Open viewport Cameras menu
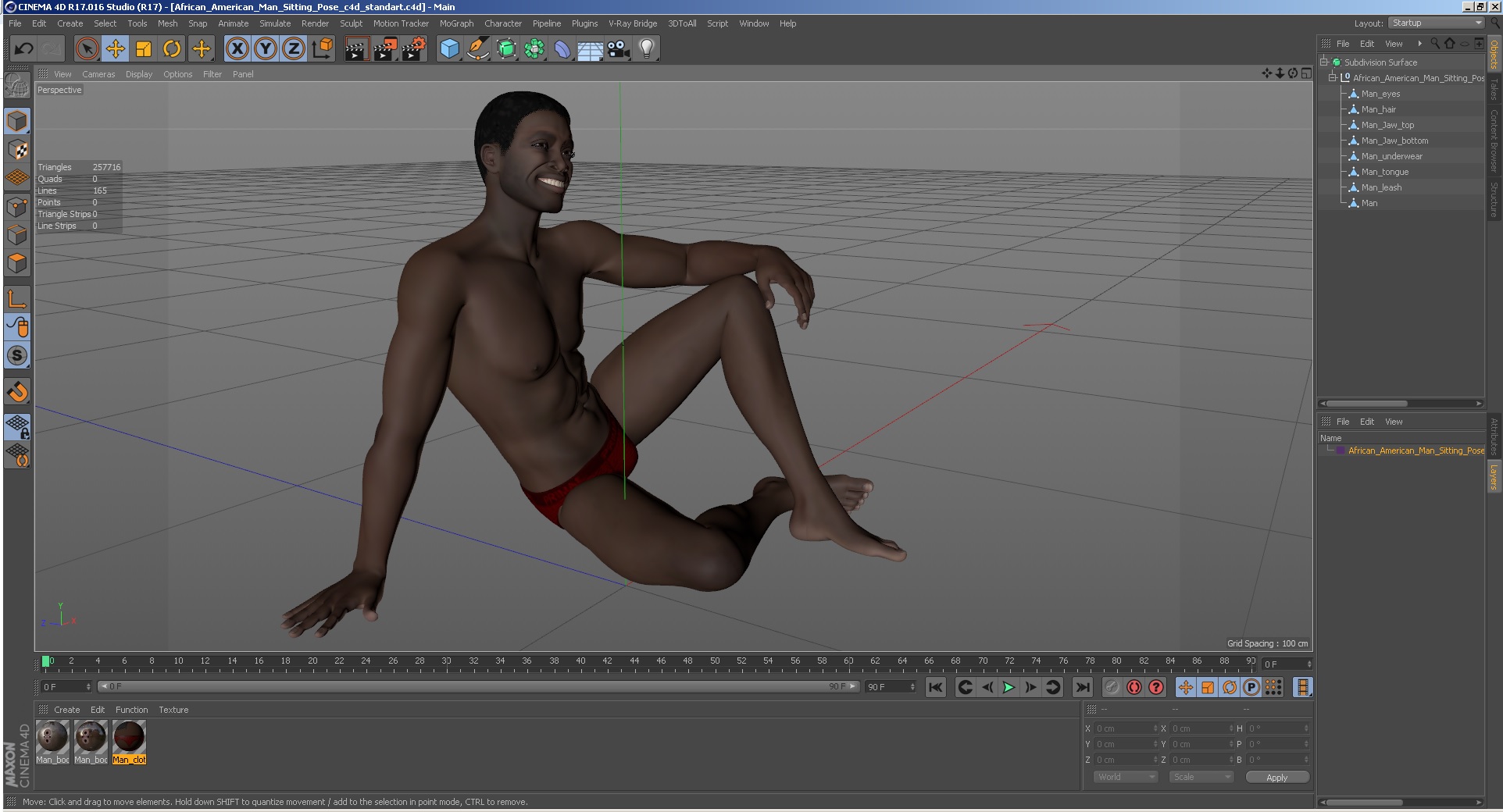Viewport: 1503px width, 812px height. tap(98, 74)
